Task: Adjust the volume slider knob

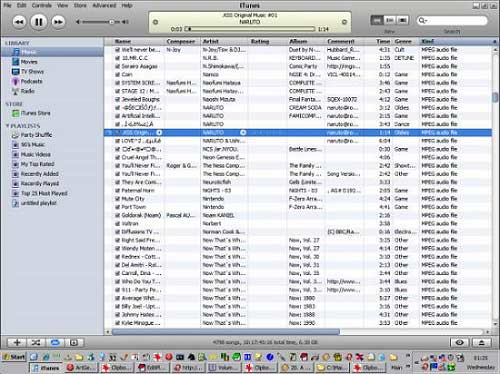Action: click(x=112, y=22)
